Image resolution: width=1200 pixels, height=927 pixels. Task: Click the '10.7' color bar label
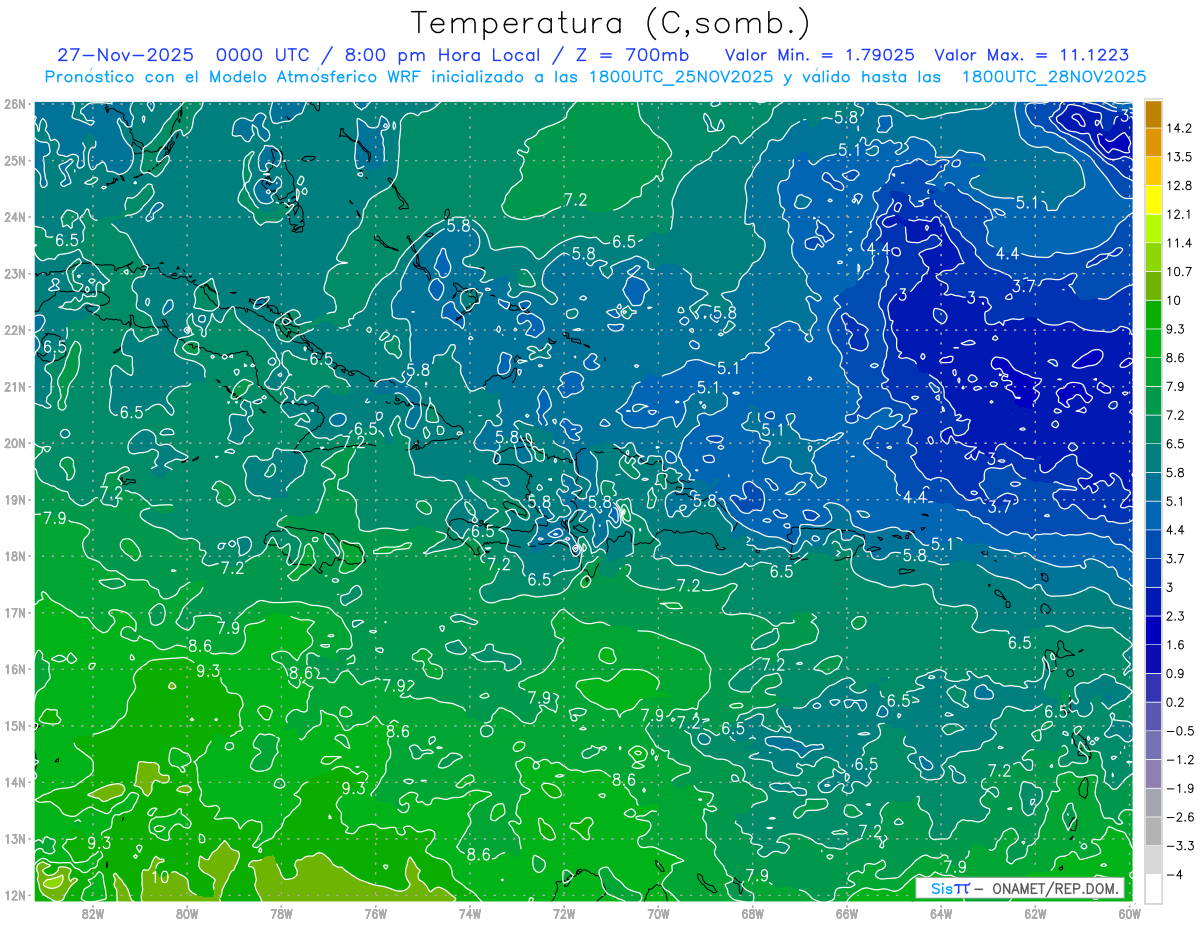coord(1180,271)
